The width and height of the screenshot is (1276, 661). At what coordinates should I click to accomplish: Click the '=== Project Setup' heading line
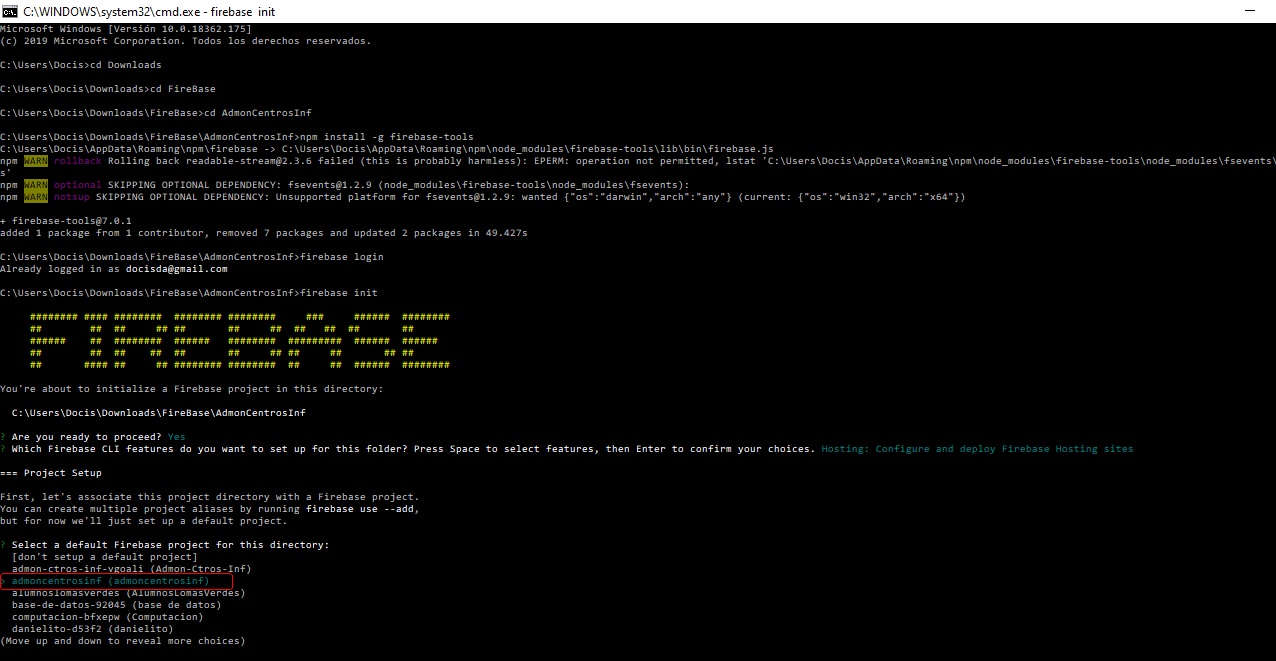(51, 473)
